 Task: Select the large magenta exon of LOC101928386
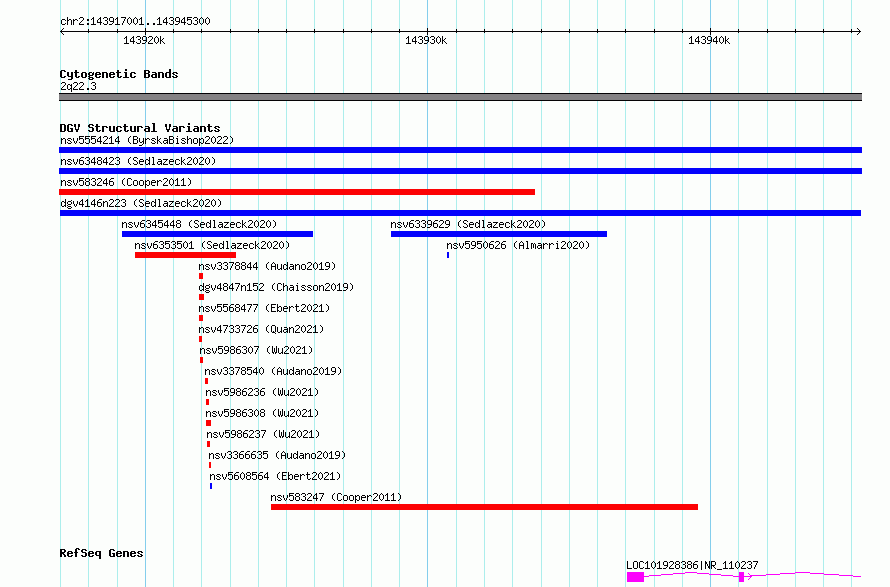(x=635, y=577)
